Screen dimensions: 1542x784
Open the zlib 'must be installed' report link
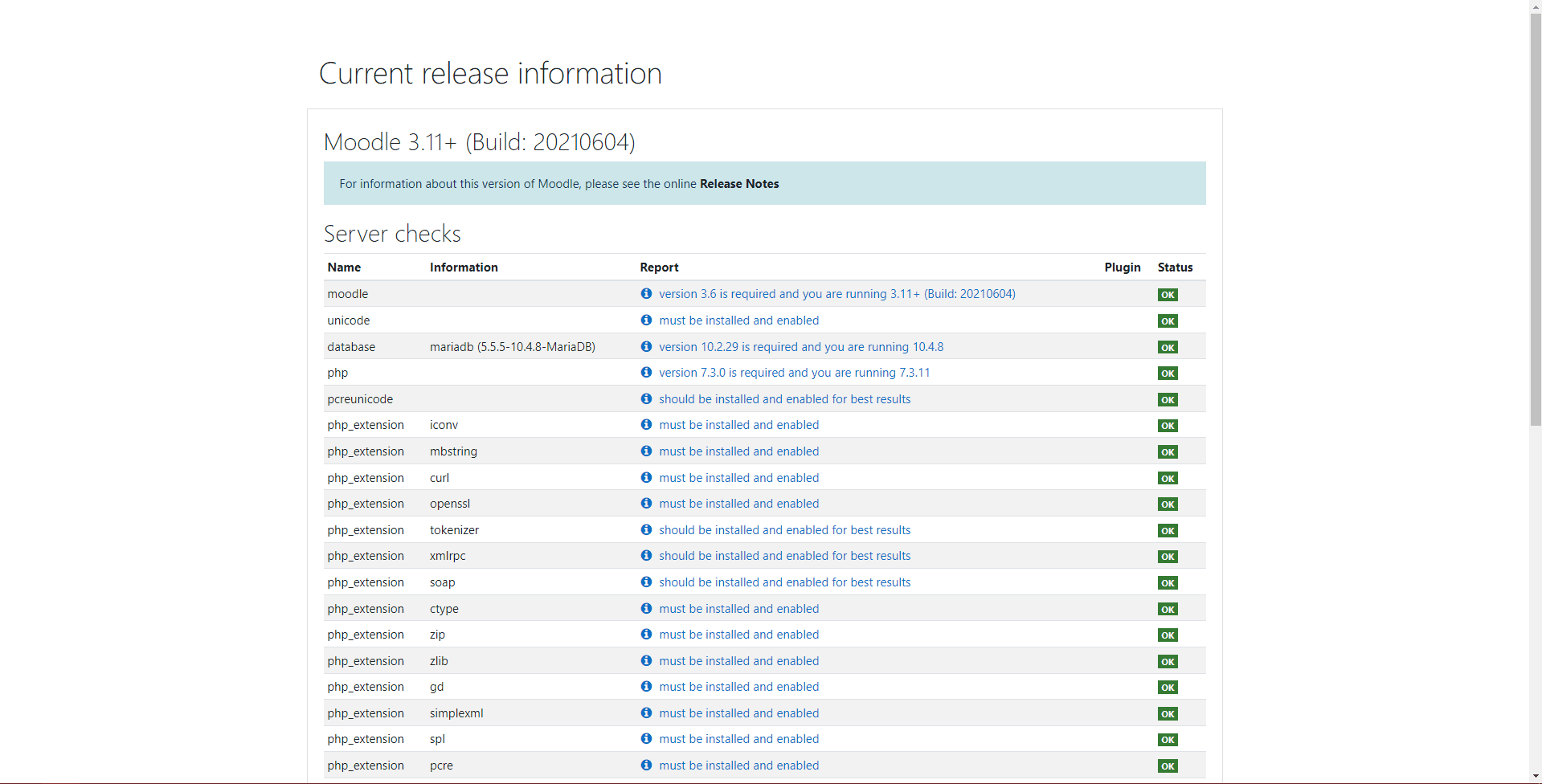(x=739, y=661)
